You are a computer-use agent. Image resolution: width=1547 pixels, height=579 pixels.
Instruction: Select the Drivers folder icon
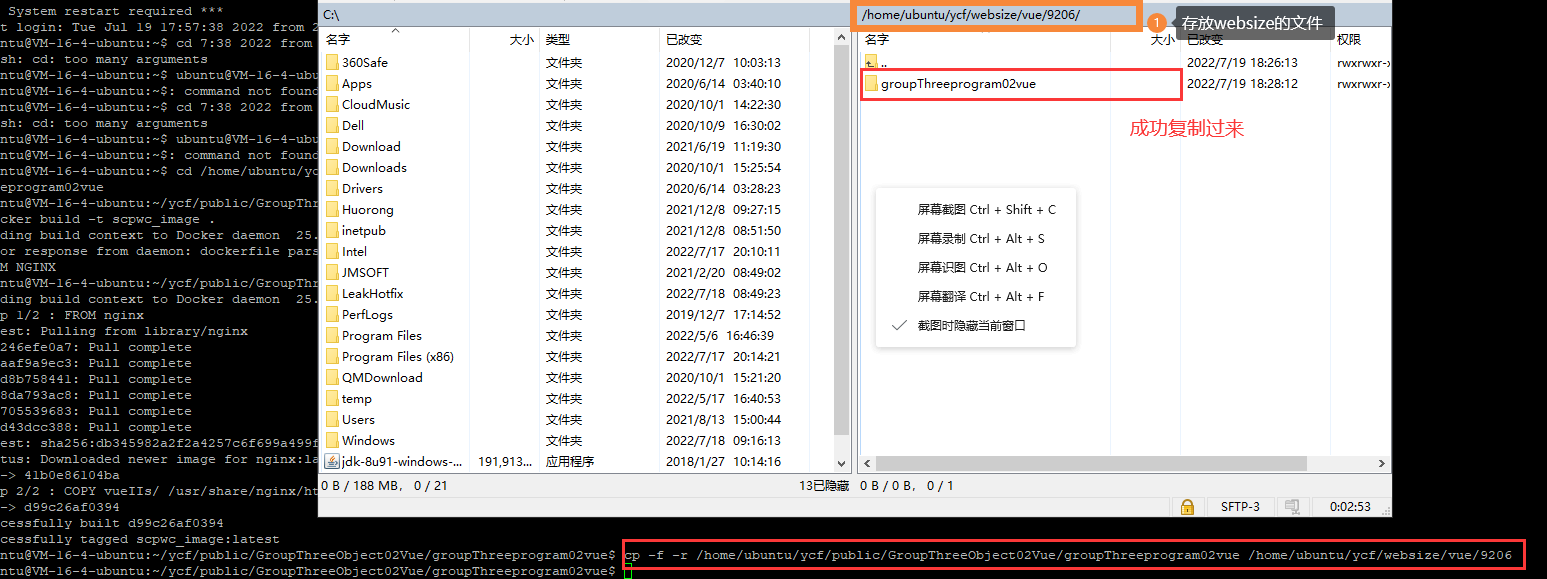332,188
